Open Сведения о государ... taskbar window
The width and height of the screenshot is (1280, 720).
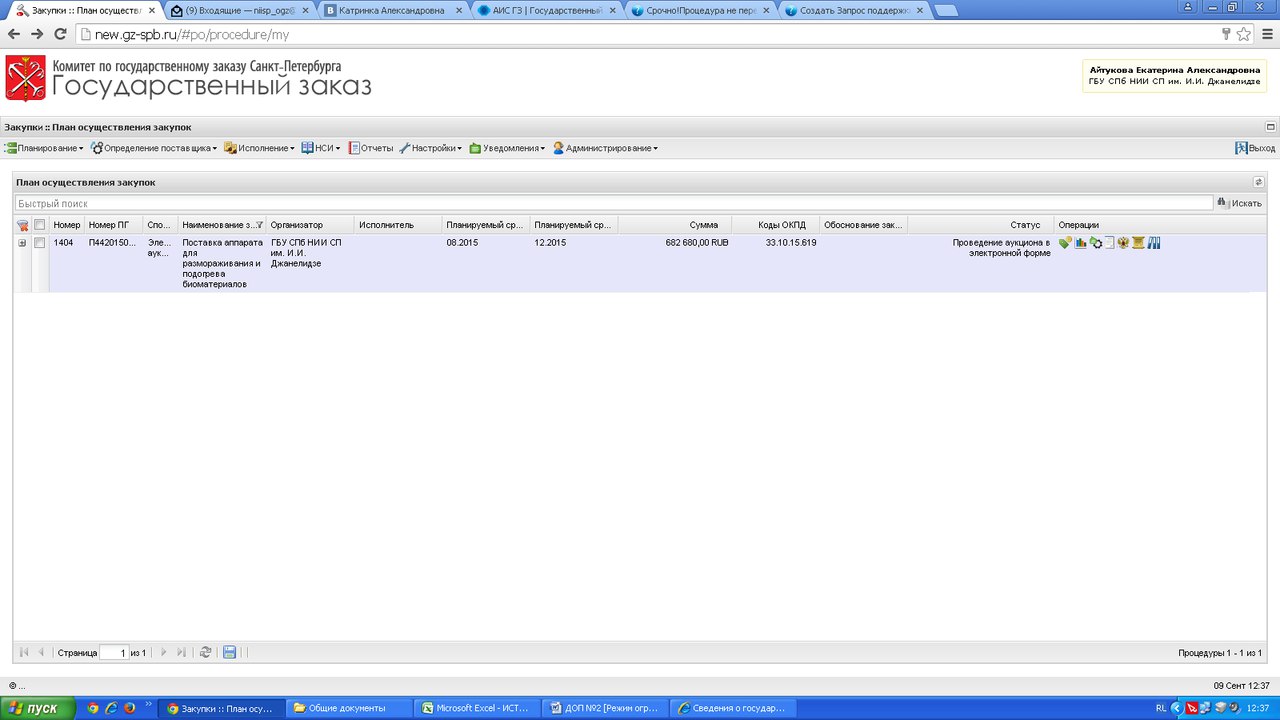pos(733,708)
